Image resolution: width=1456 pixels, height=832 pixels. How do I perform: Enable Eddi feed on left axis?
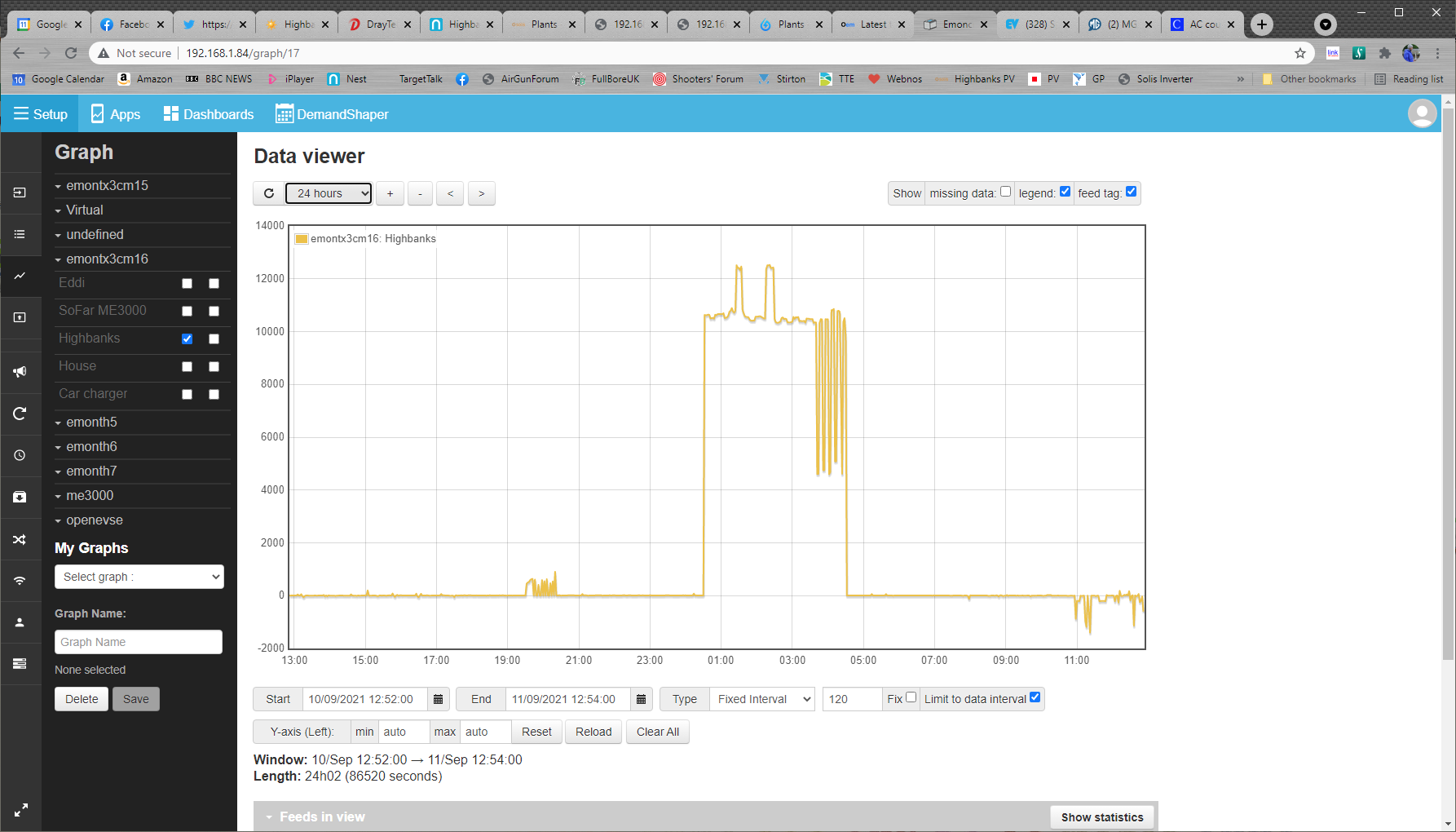pos(187,284)
